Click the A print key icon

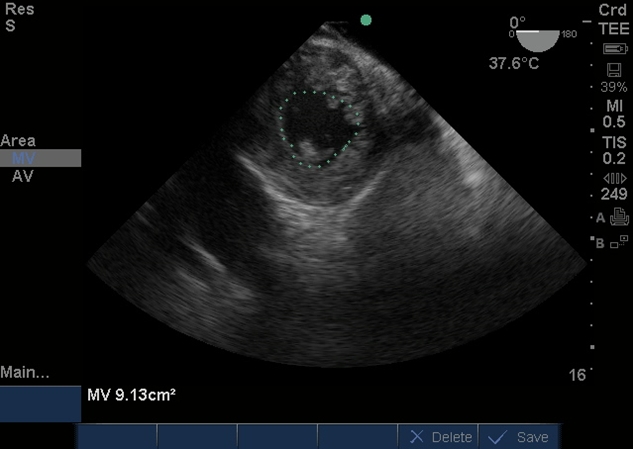619,217
